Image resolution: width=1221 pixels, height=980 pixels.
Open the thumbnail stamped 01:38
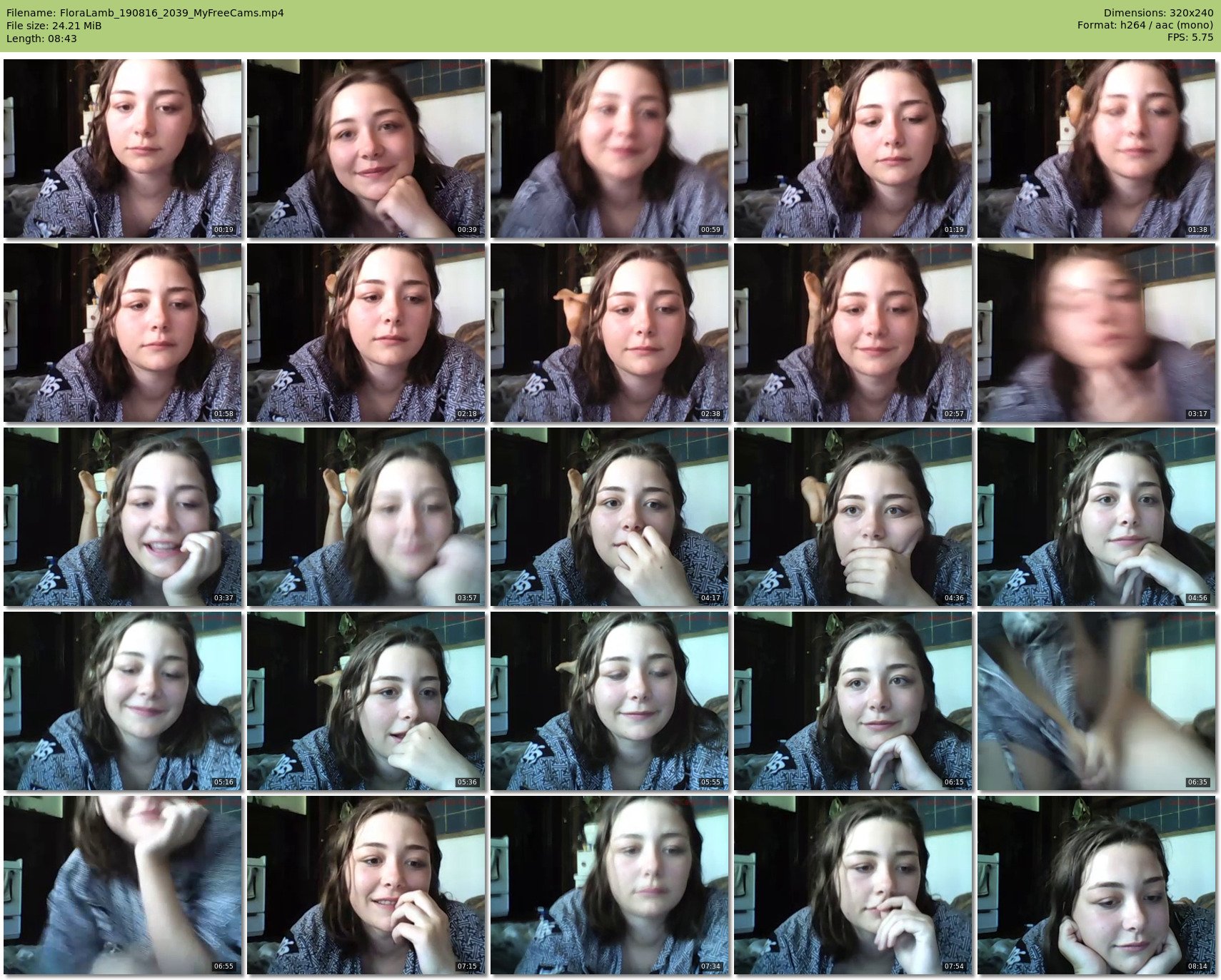click(x=1096, y=148)
